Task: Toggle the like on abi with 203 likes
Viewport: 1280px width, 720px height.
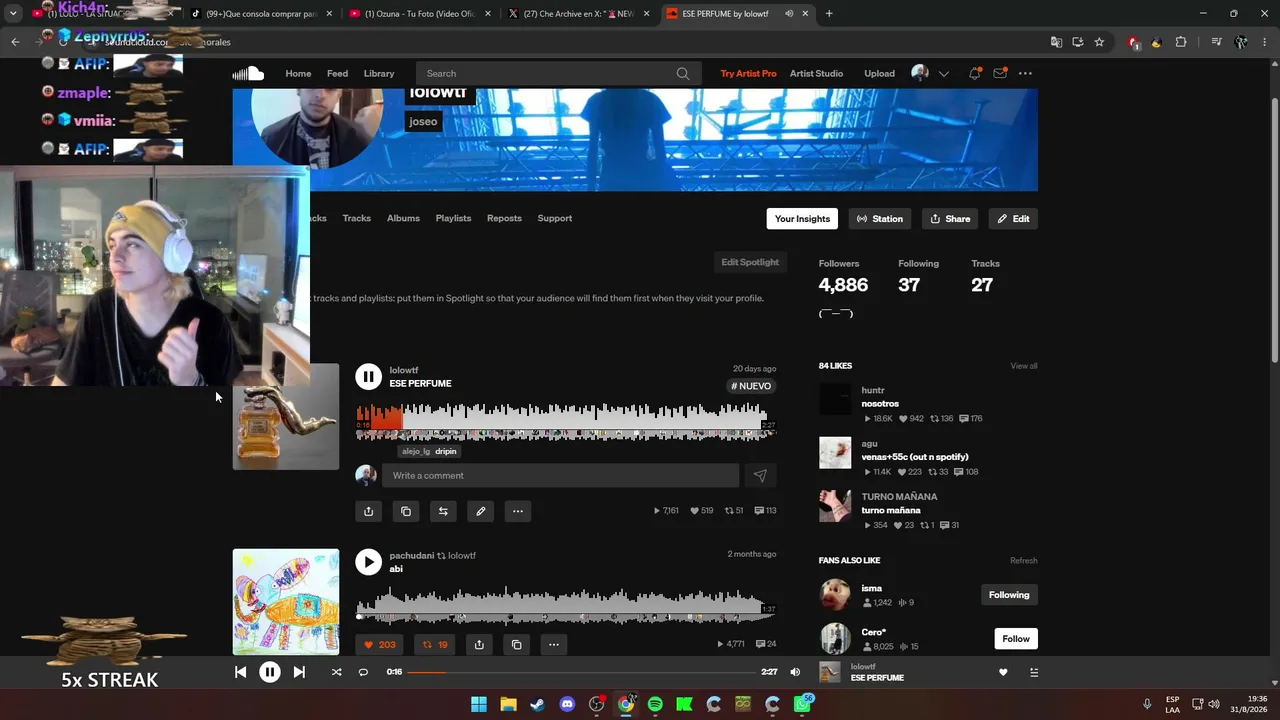Action: pyautogui.click(x=380, y=645)
